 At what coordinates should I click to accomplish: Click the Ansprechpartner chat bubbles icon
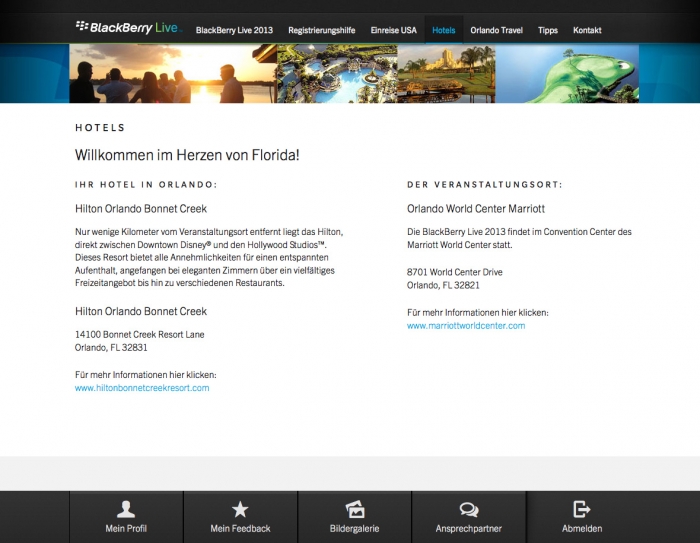[x=469, y=510]
